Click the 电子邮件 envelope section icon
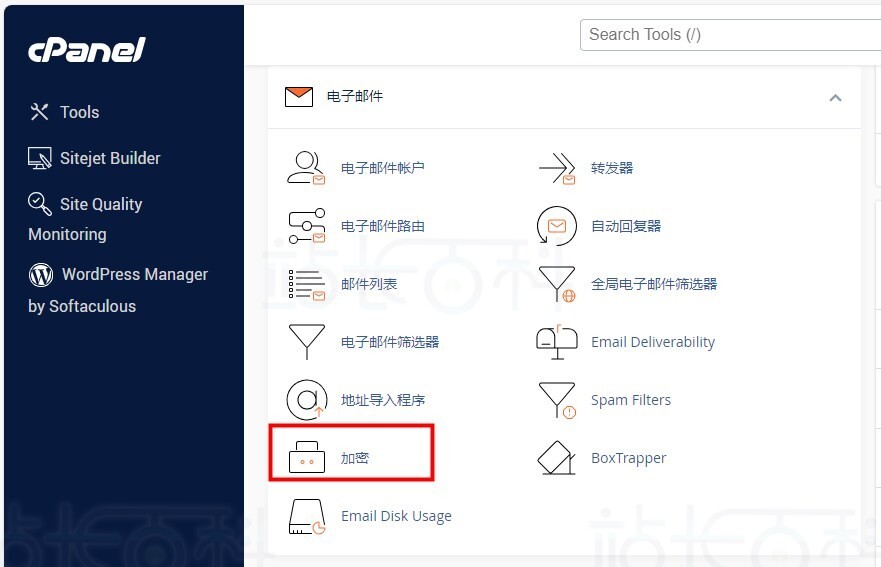Screen dimensions: 881x567 point(298,97)
